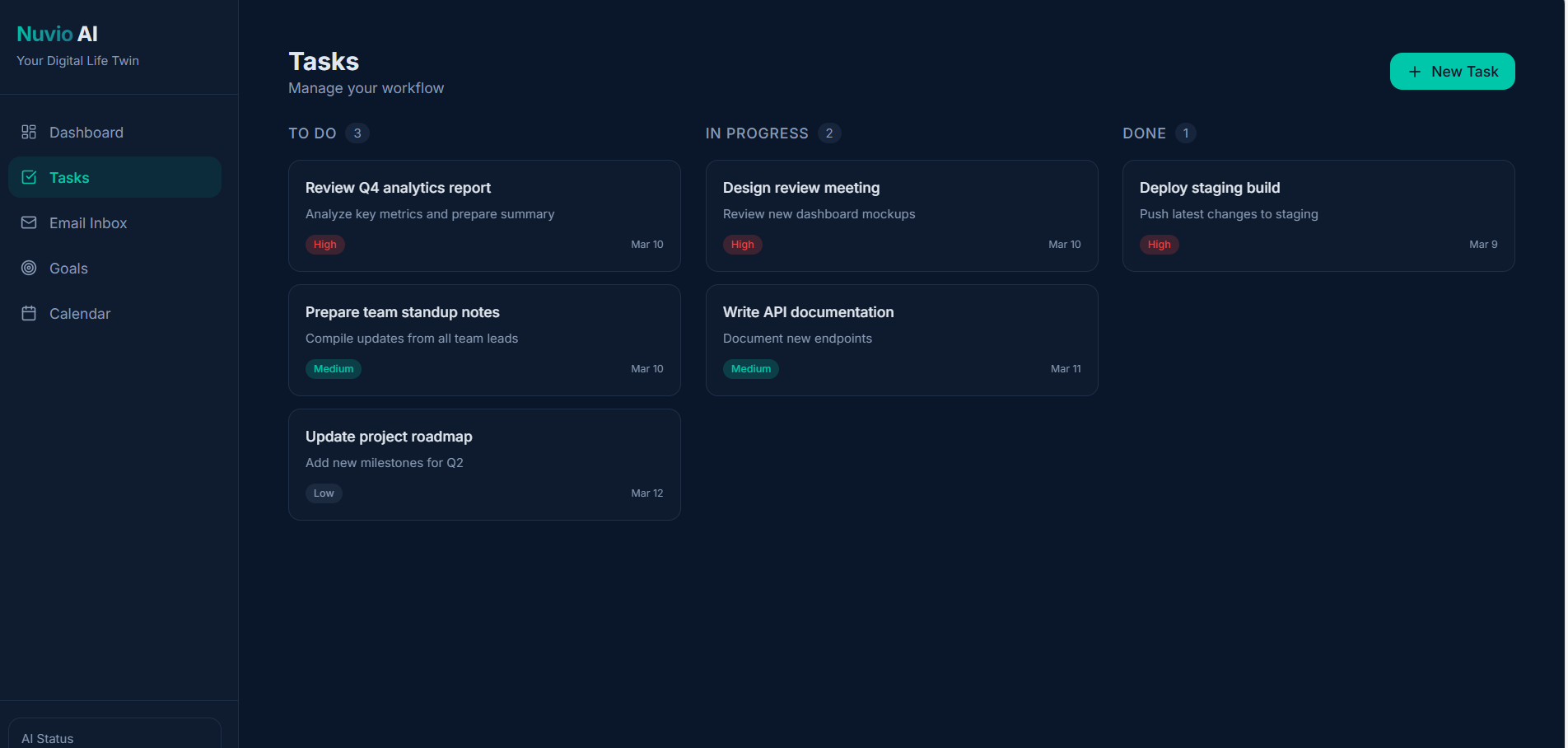
Task: Click 'Compile updates from all team leads' text
Action: (412, 339)
